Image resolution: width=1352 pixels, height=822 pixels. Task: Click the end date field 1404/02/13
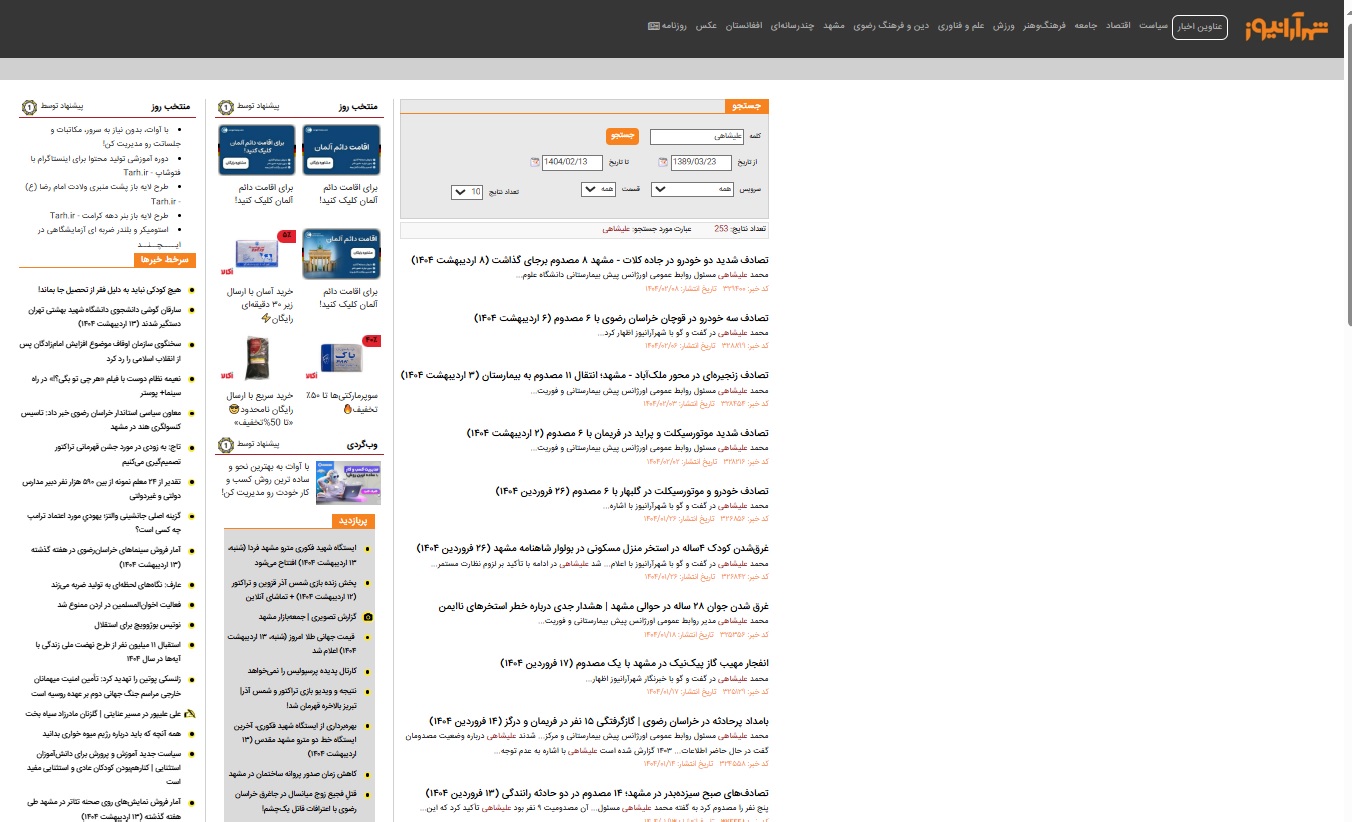572,162
